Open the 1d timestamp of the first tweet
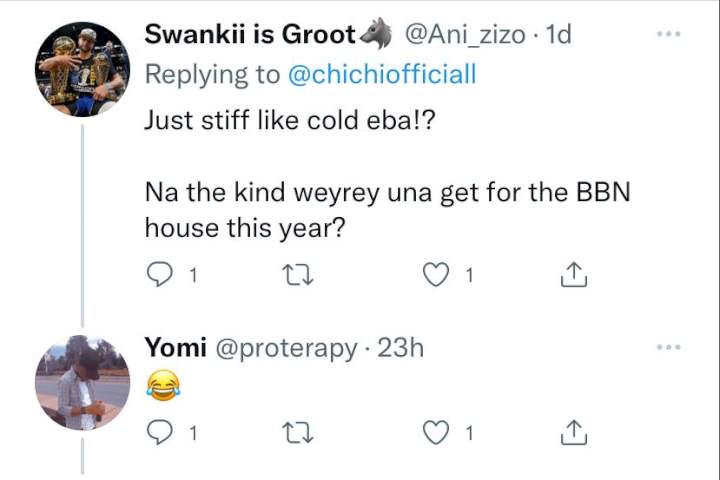 pos(558,34)
